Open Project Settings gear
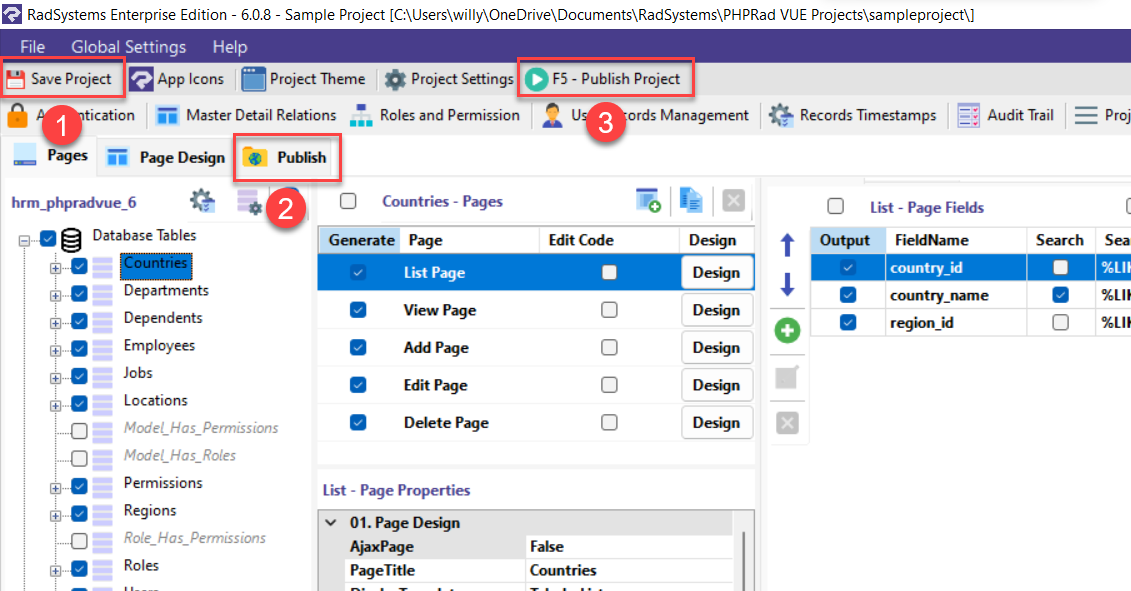 [449, 79]
